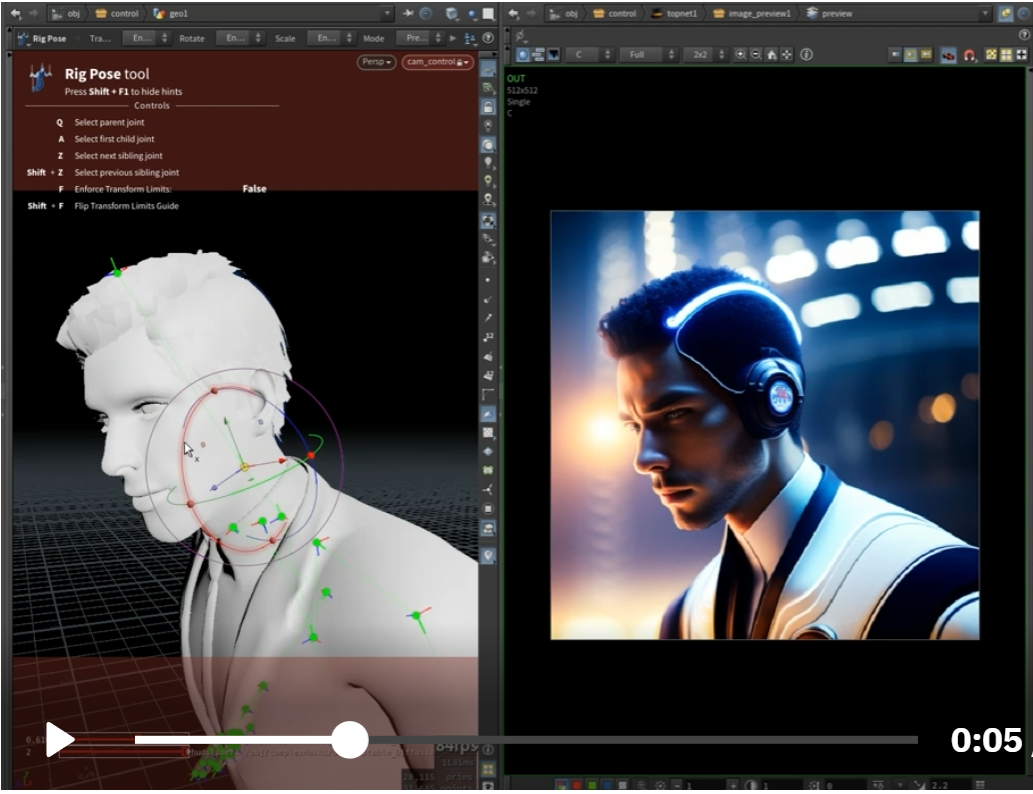Click the right arrow after the Mode dropdown
Image resolution: width=1033 pixels, height=794 pixels.
453,38
